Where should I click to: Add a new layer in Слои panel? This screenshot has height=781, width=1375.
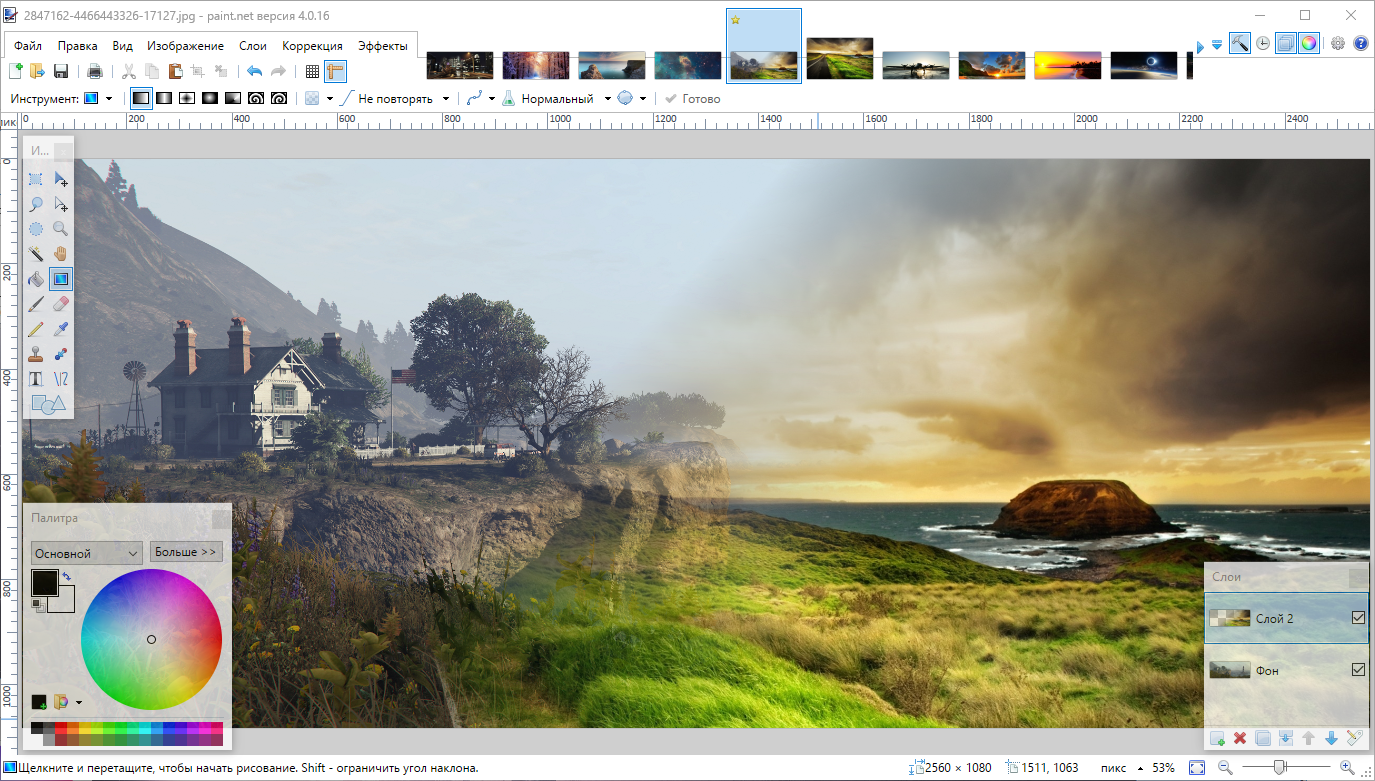1217,738
